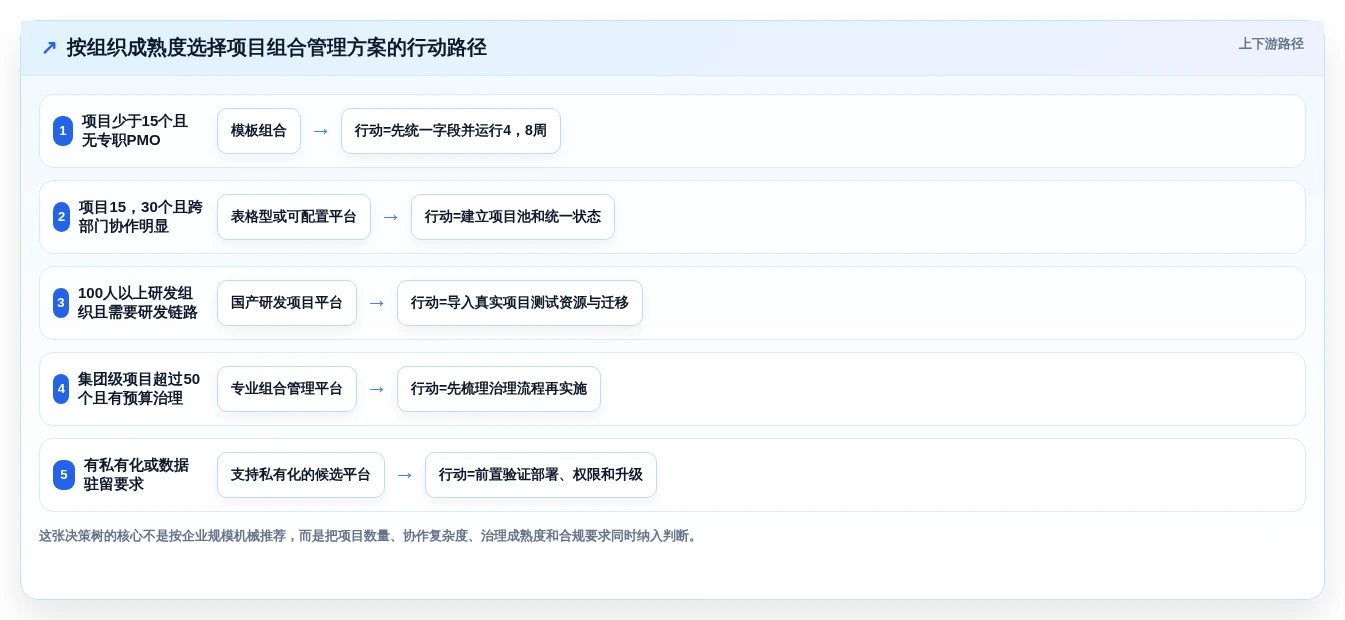Click the arrow after 支持私有化的候选平台
The height and width of the screenshot is (620, 1345).
(x=405, y=475)
